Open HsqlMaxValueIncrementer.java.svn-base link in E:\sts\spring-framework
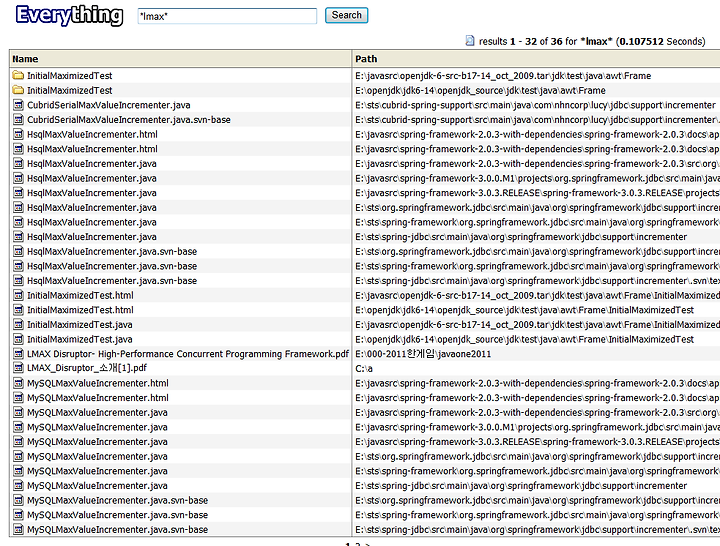The width and height of the screenshot is (720, 546). (112, 266)
